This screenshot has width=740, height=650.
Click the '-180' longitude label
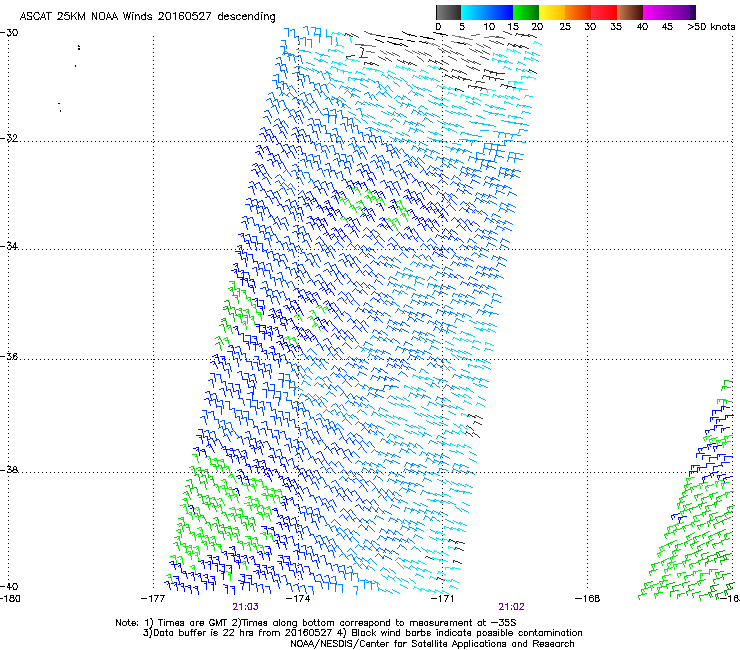pyautogui.click(x=10, y=599)
